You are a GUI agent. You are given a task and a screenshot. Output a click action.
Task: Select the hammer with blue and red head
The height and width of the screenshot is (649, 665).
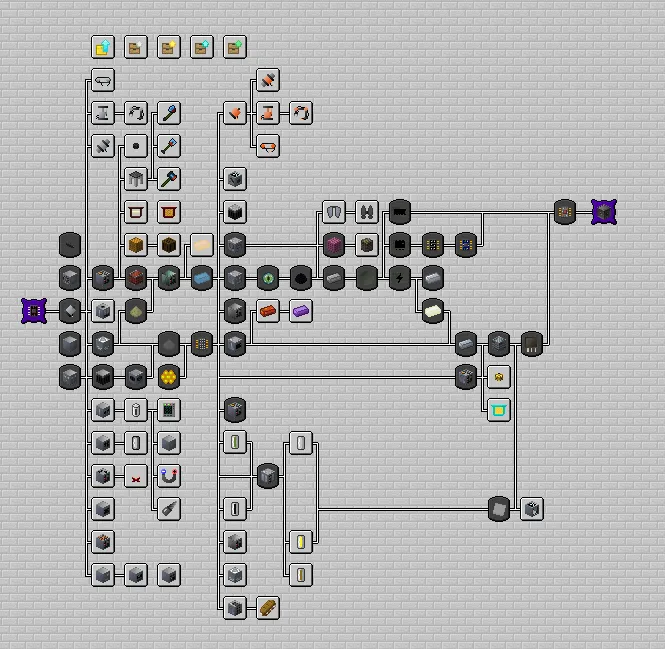(x=169, y=179)
